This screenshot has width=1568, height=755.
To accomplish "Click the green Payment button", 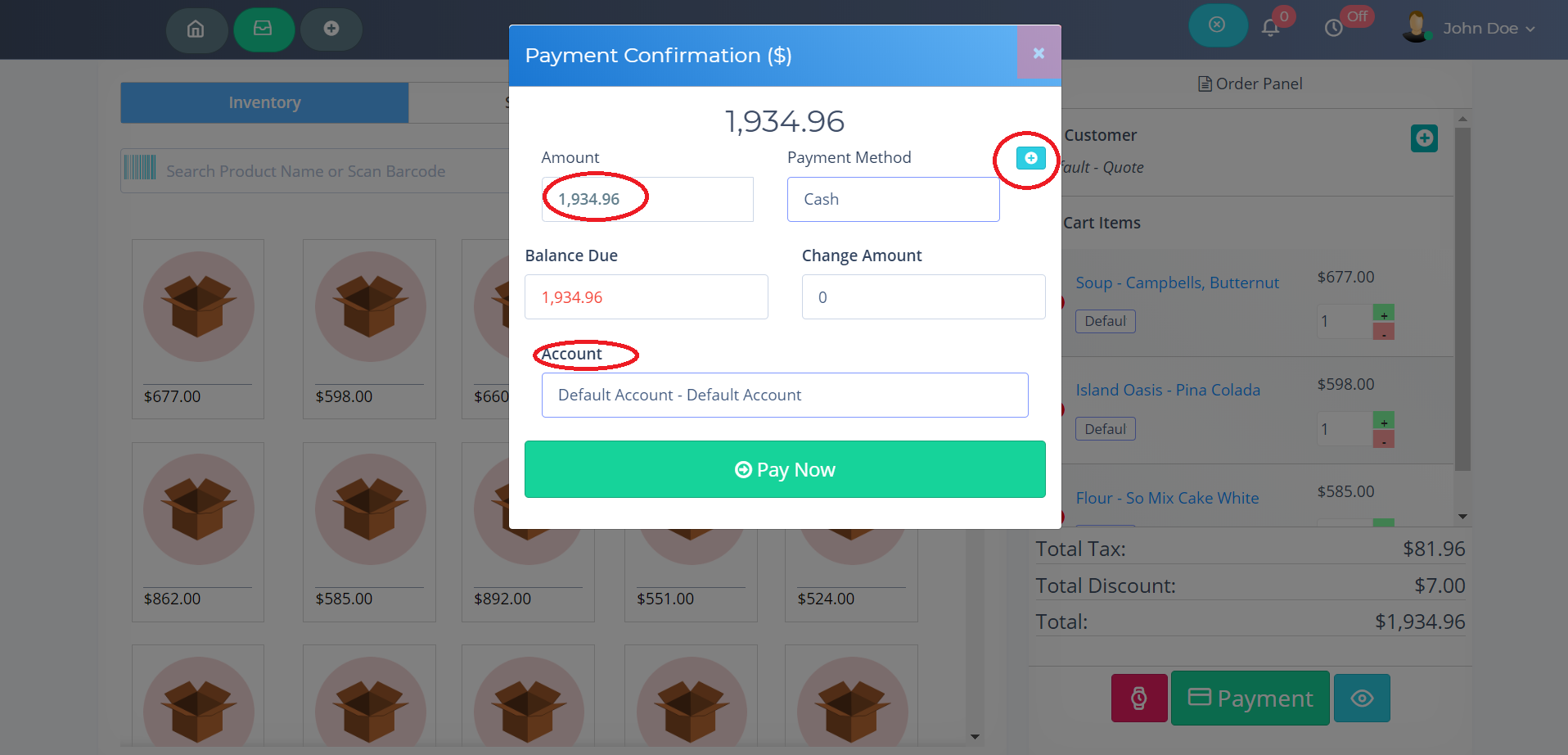I will coord(1250,698).
